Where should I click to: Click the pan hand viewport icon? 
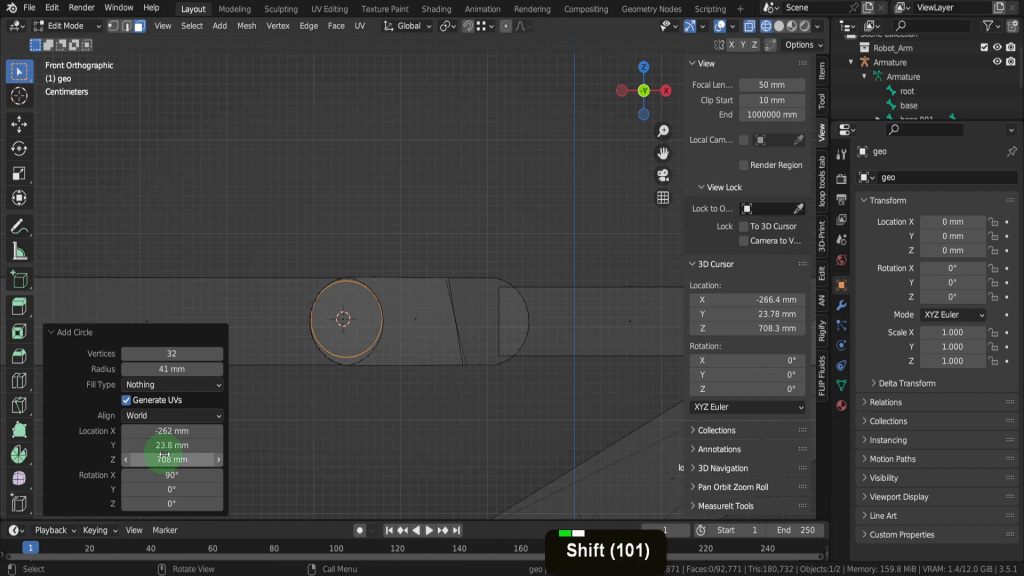click(x=662, y=153)
